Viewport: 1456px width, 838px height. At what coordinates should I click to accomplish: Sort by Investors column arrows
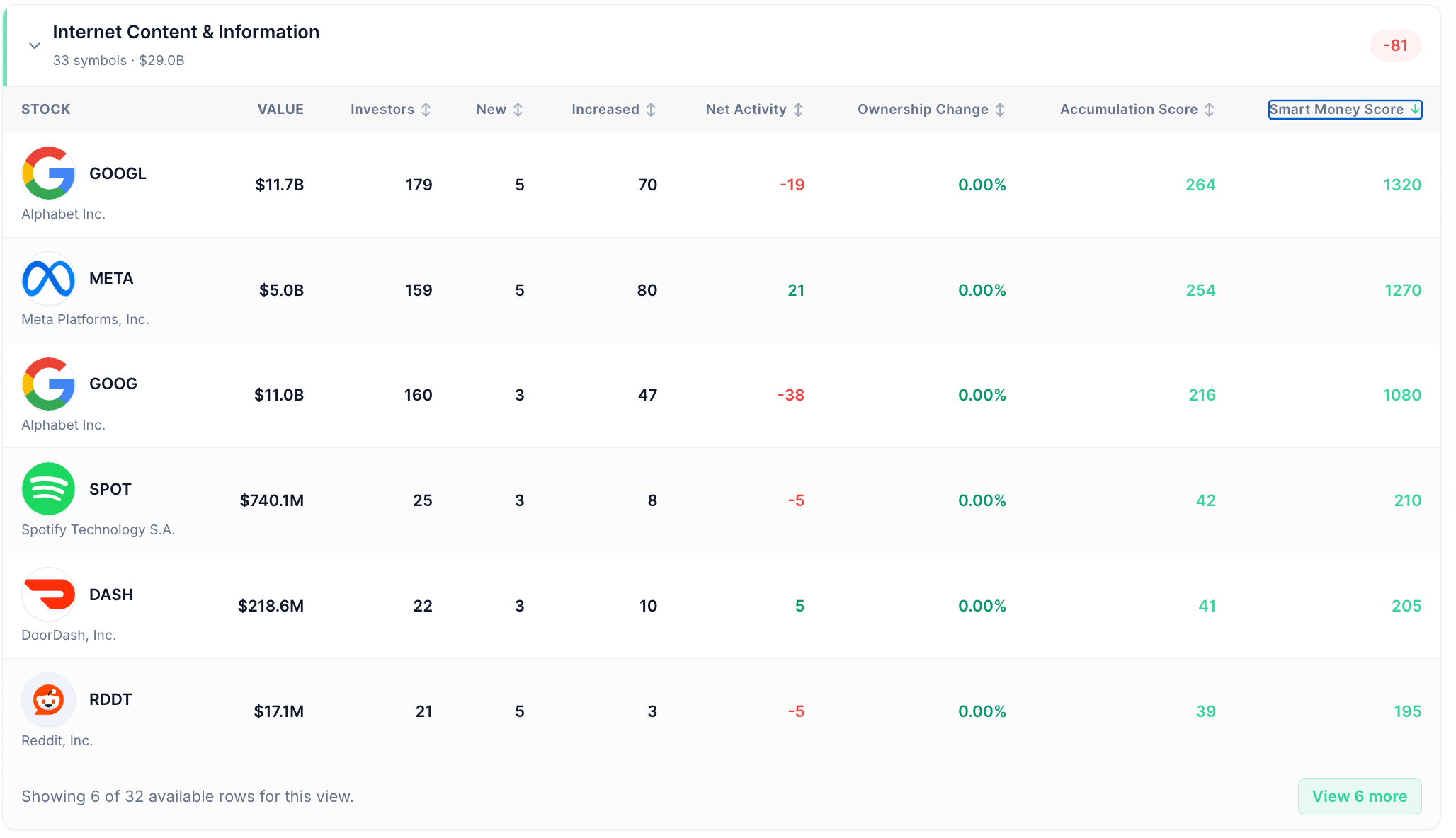tap(426, 110)
